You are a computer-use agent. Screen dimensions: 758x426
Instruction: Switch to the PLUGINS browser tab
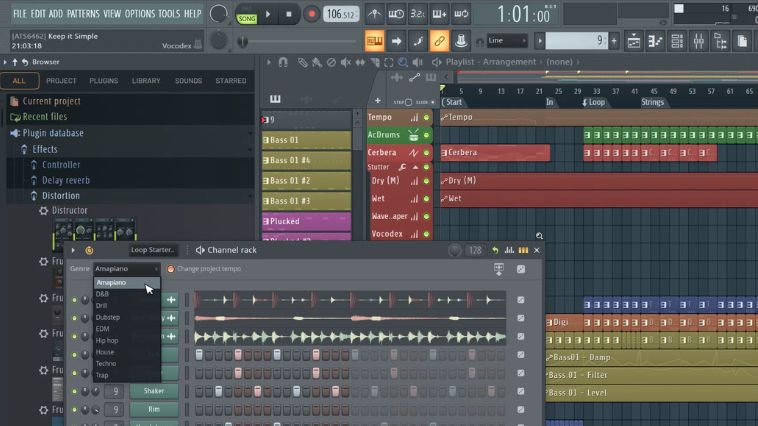(x=103, y=81)
